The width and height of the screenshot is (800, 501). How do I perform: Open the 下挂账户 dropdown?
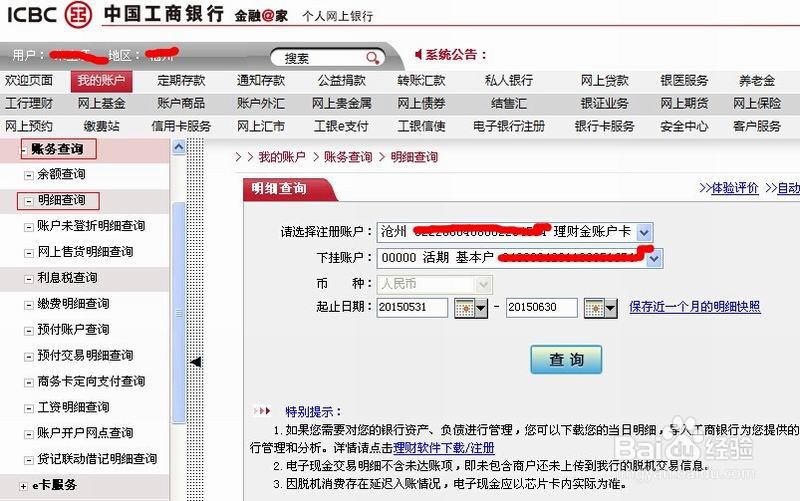pyautogui.click(x=654, y=259)
